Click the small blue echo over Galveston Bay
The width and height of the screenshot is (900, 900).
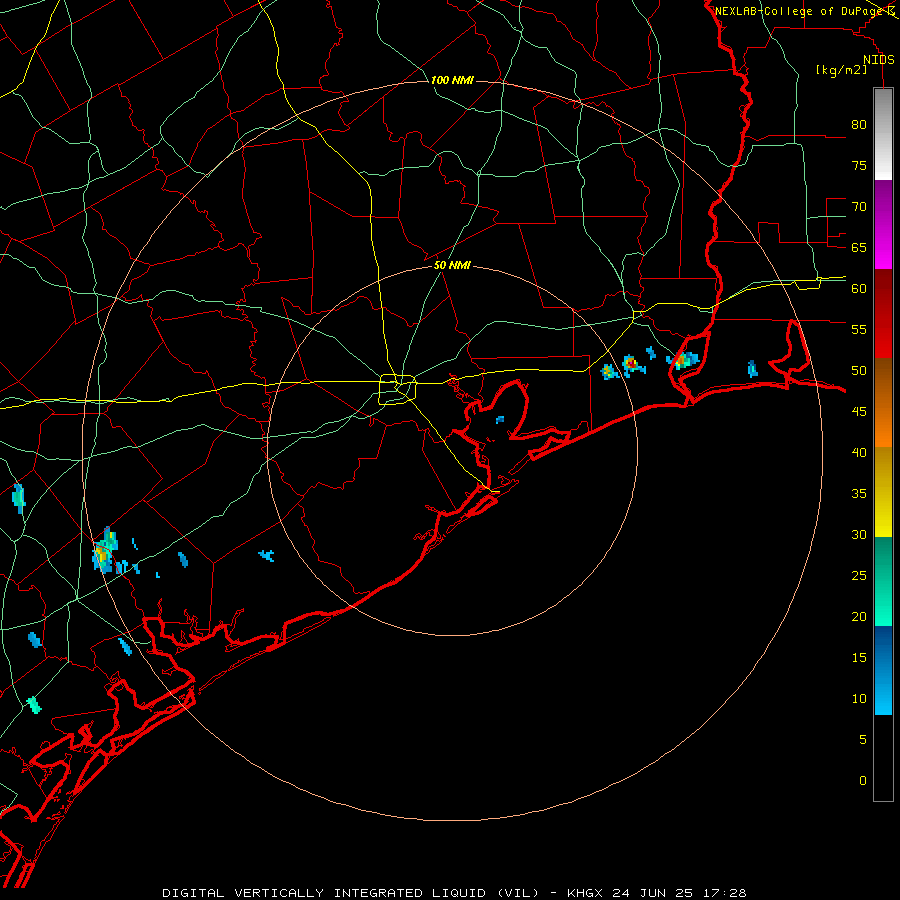(x=500, y=420)
